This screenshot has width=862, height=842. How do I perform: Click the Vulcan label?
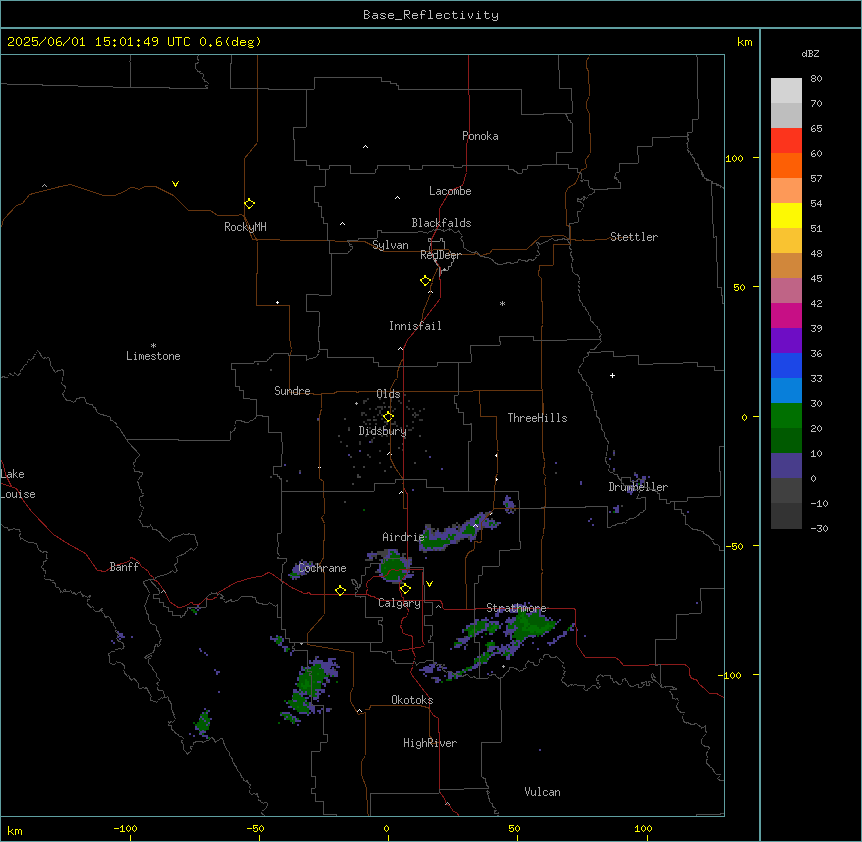click(x=542, y=792)
